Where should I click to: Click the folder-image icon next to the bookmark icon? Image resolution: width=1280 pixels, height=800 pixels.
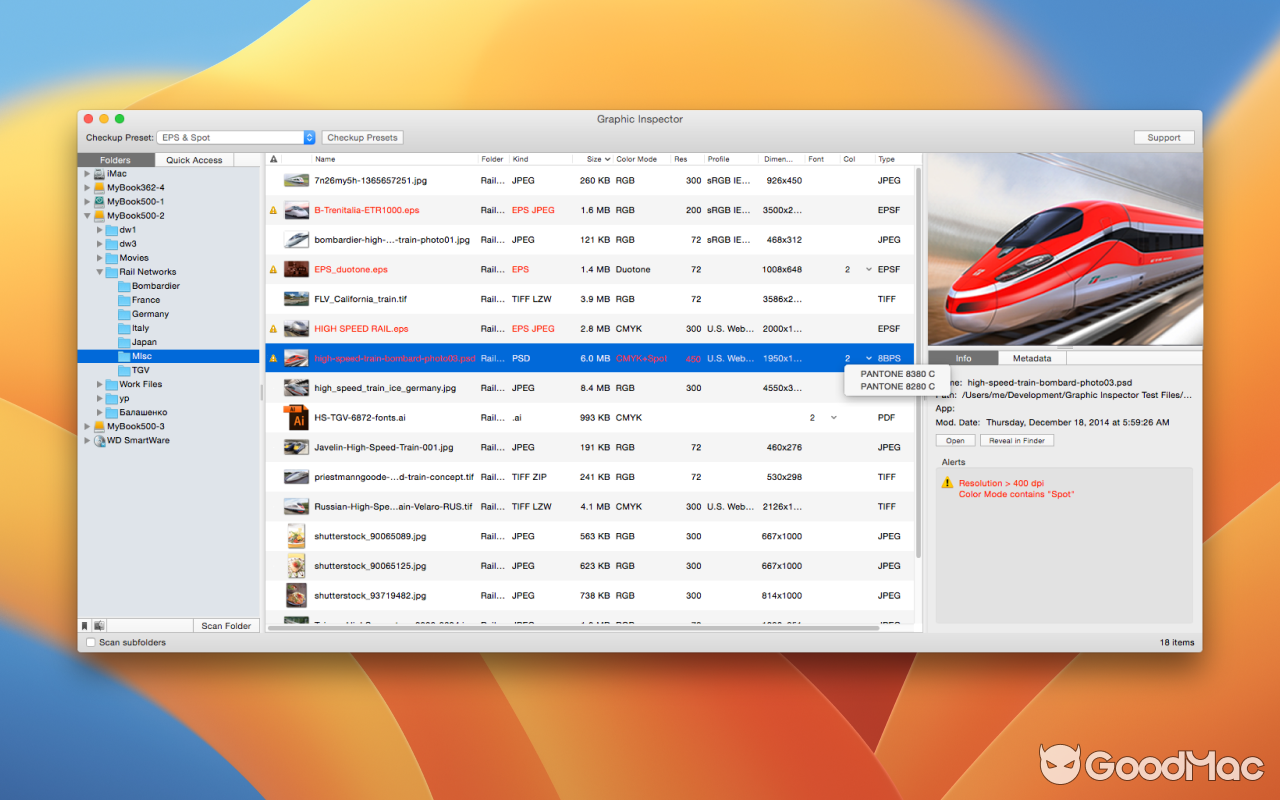[x=98, y=624]
